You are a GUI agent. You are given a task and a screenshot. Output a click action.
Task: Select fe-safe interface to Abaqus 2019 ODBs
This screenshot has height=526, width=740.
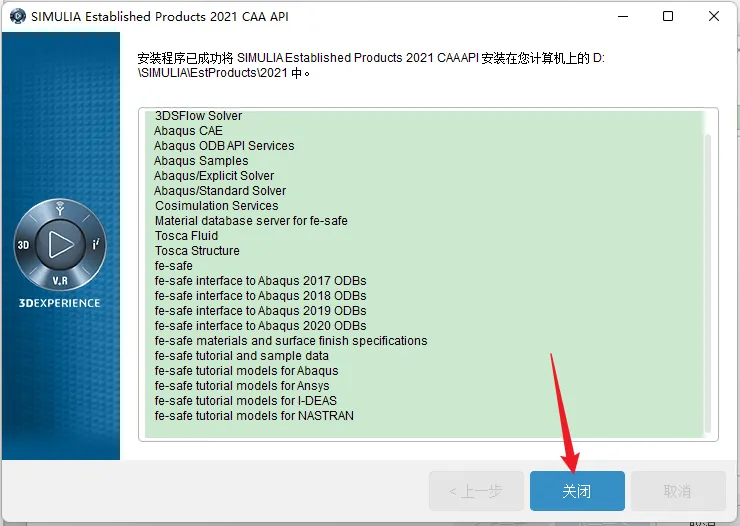point(261,311)
